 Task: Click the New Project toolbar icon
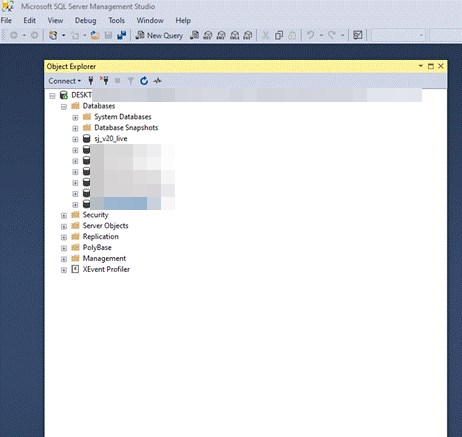coord(53,35)
